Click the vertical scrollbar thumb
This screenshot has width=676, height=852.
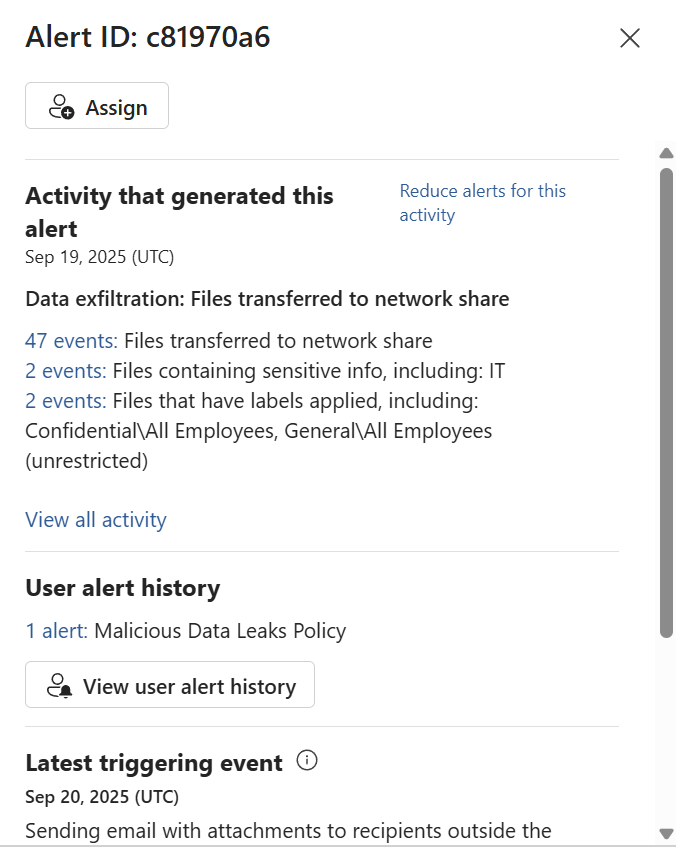click(666, 400)
